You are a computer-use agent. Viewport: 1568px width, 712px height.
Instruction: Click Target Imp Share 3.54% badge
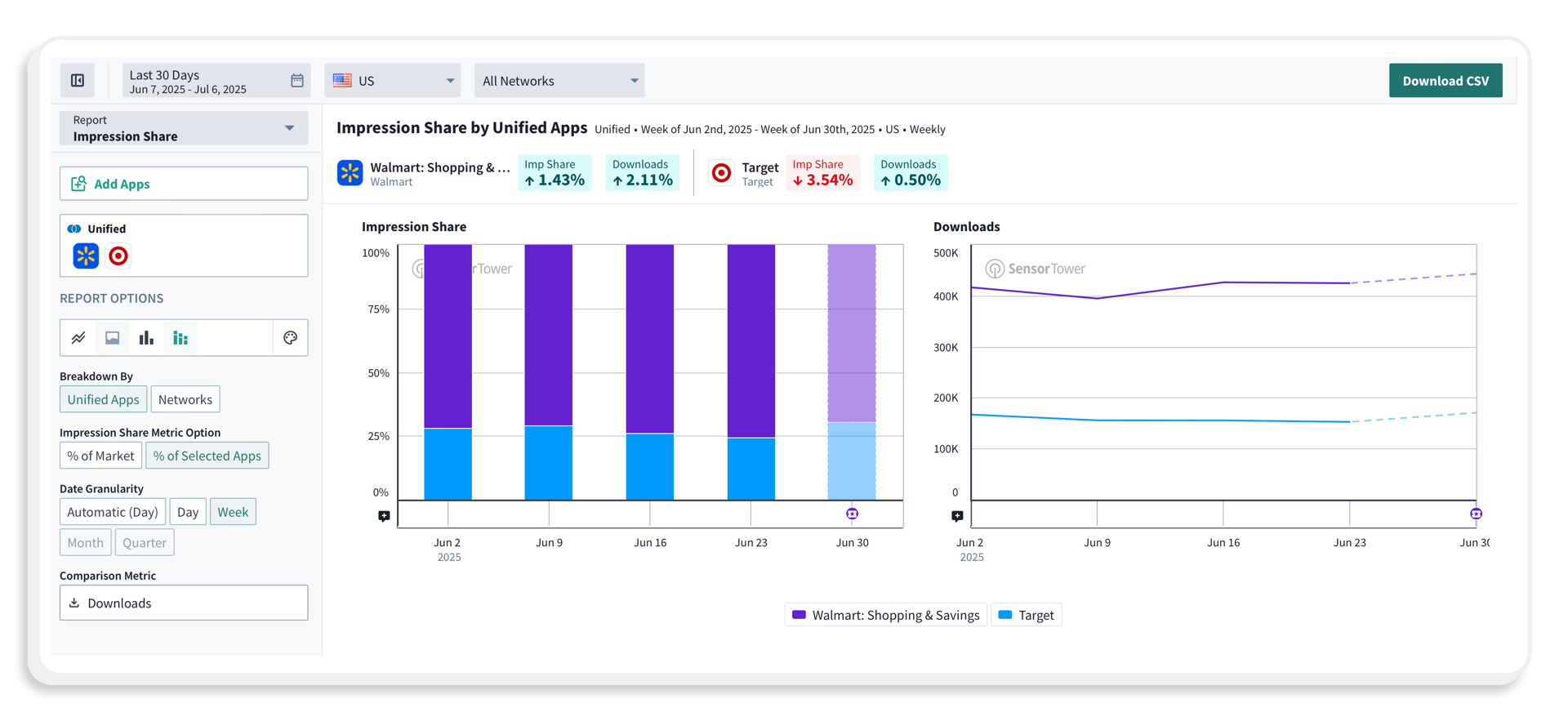[x=823, y=172]
